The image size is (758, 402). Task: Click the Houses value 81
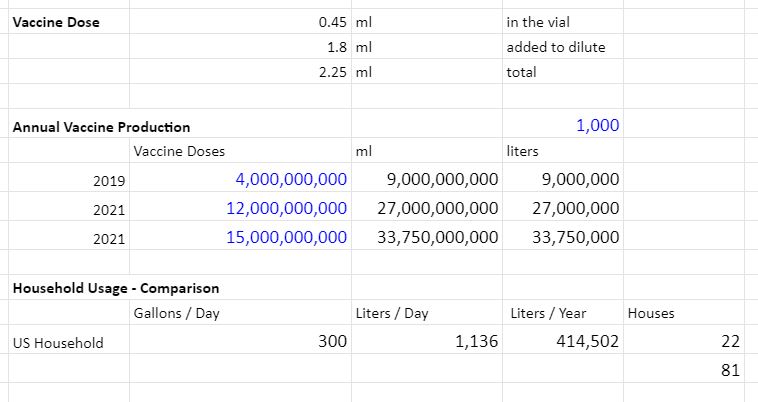point(729,370)
